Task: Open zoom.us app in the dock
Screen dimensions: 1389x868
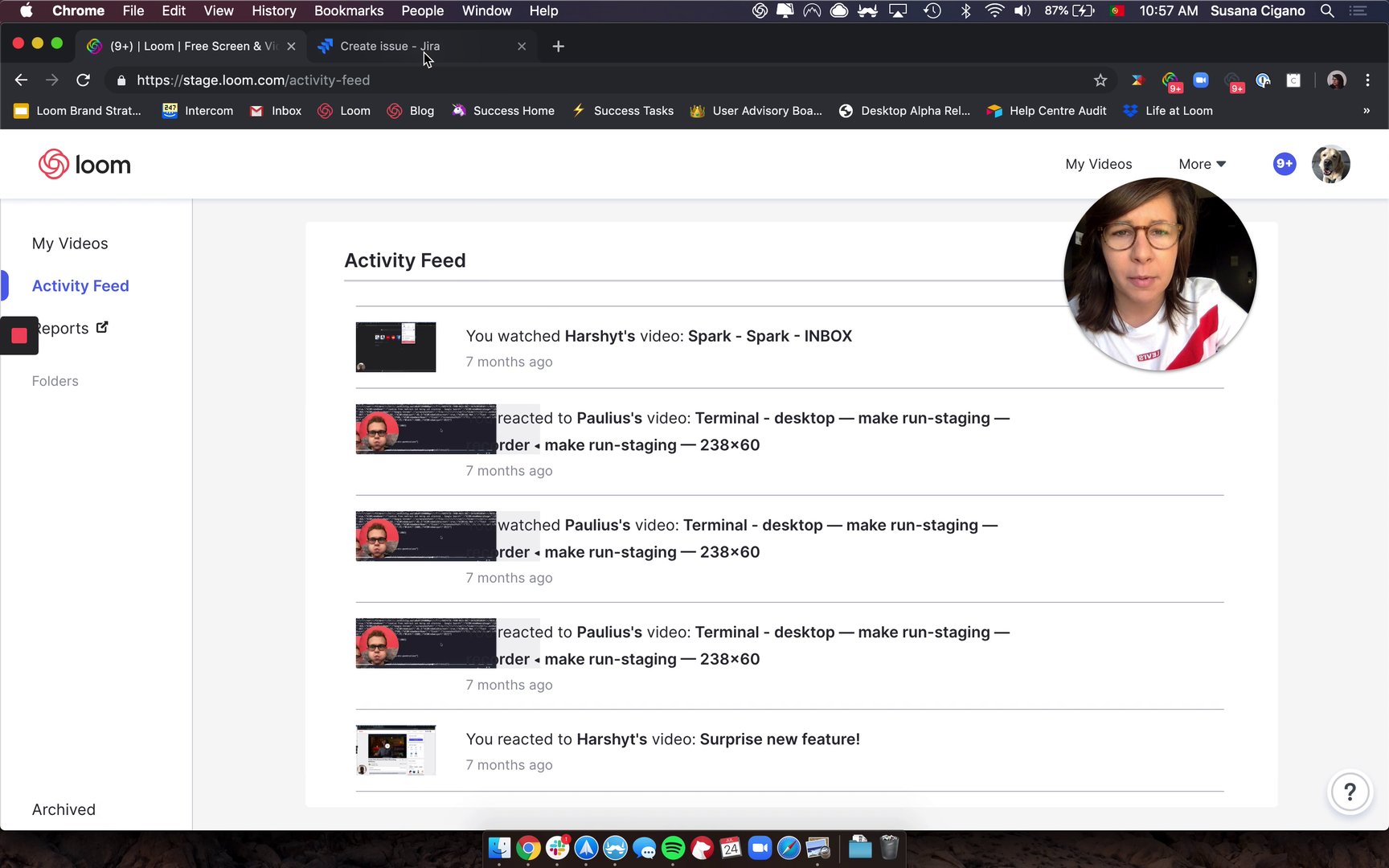Action: 760,848
